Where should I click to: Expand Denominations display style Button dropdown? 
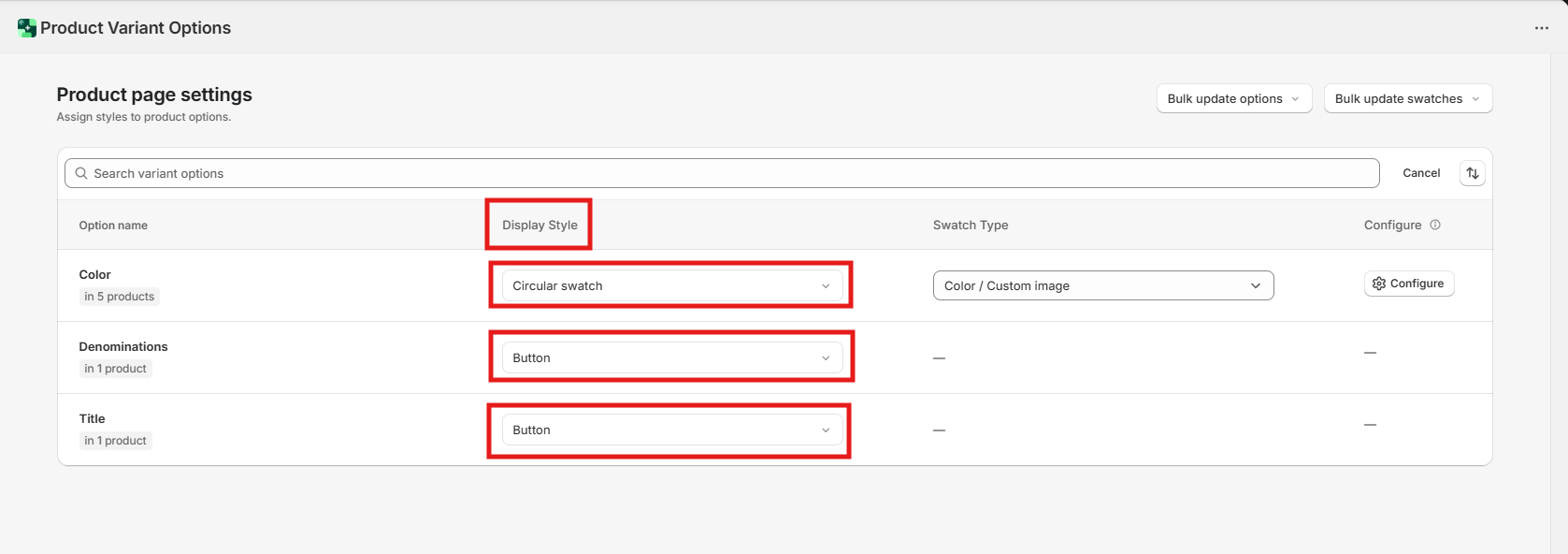(671, 357)
